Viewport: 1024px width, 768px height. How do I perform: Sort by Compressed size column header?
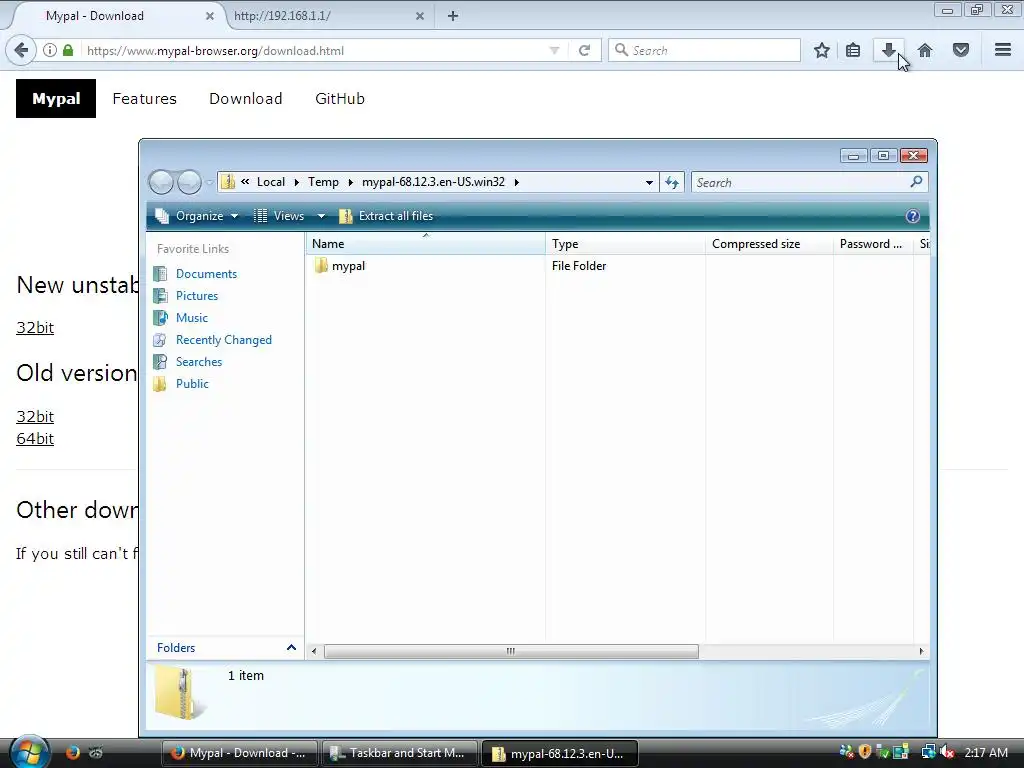(x=769, y=244)
